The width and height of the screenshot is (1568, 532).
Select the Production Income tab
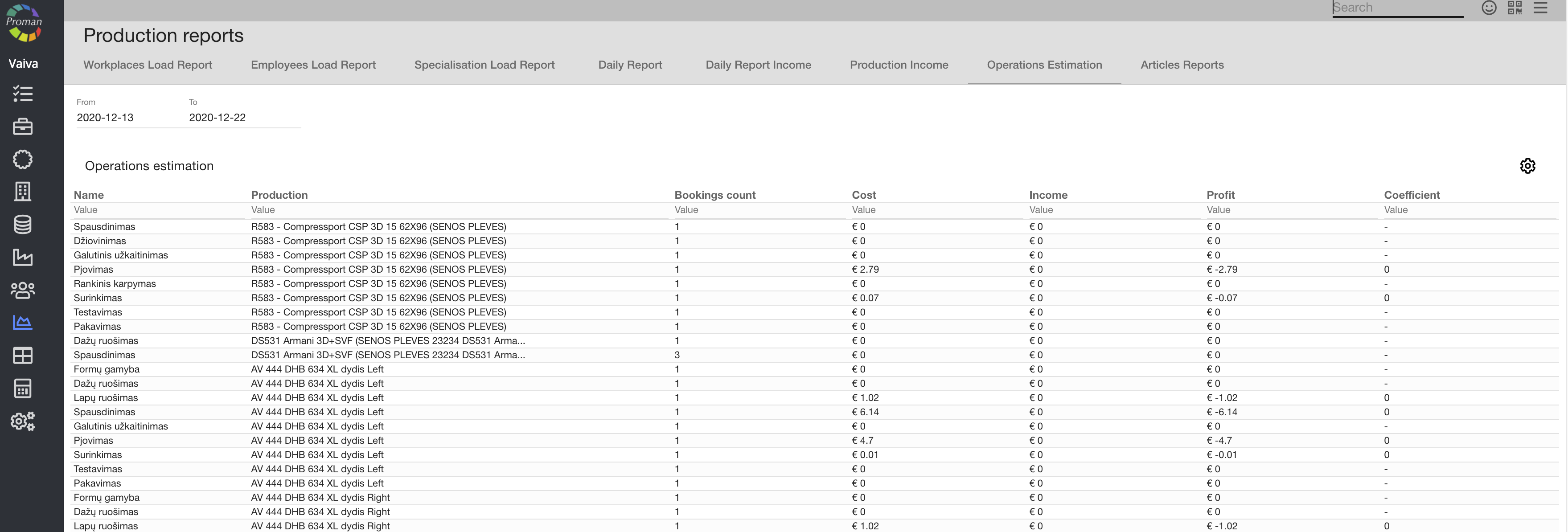tap(899, 65)
